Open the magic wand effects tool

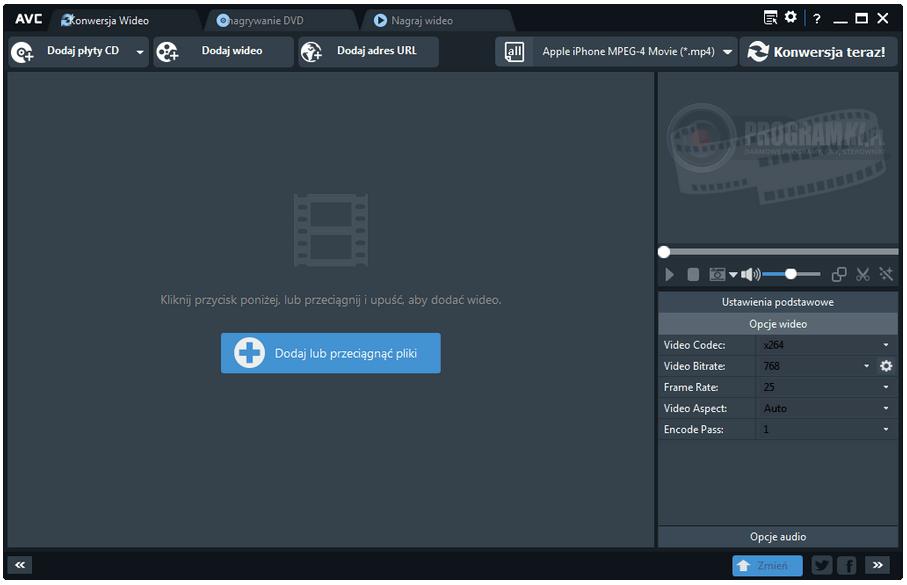(886, 274)
